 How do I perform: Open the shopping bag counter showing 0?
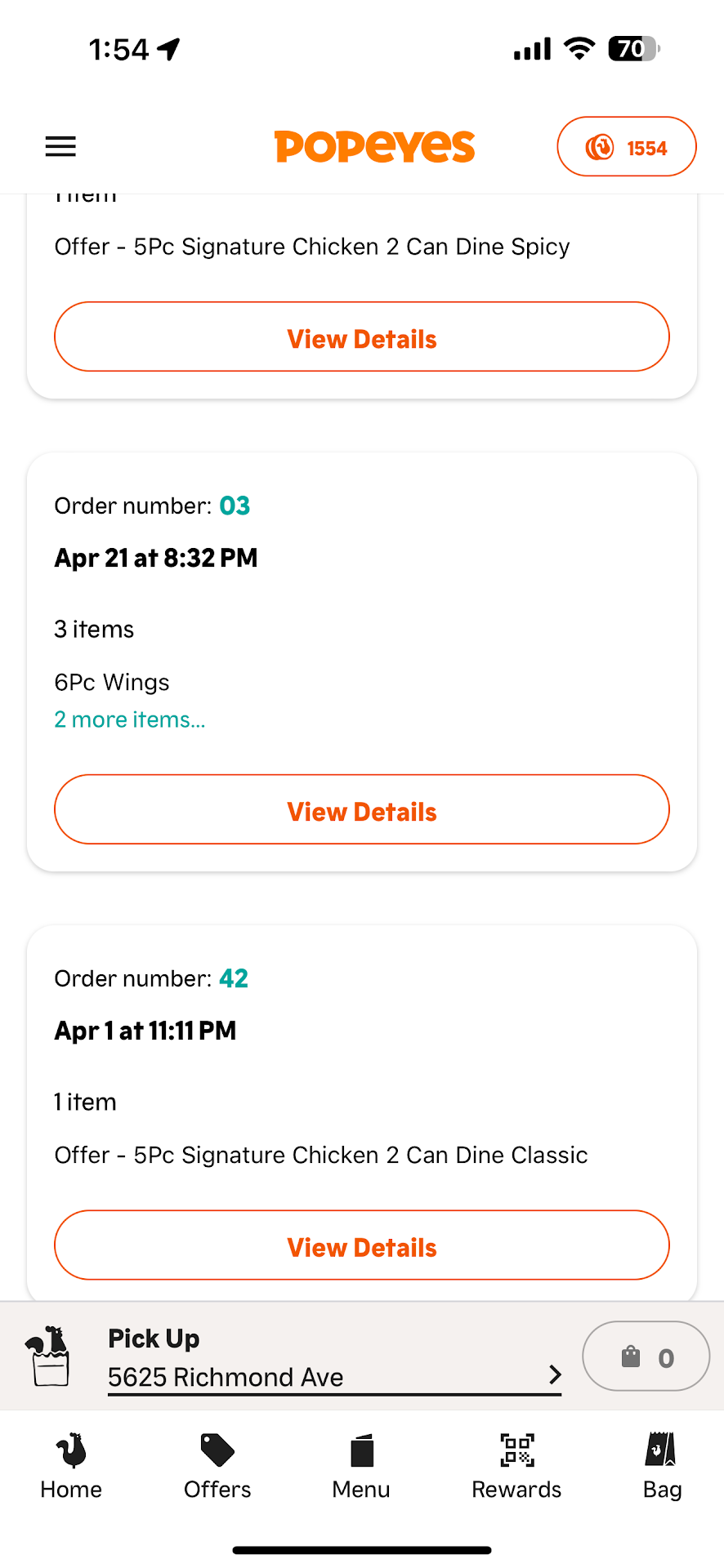(x=646, y=1356)
